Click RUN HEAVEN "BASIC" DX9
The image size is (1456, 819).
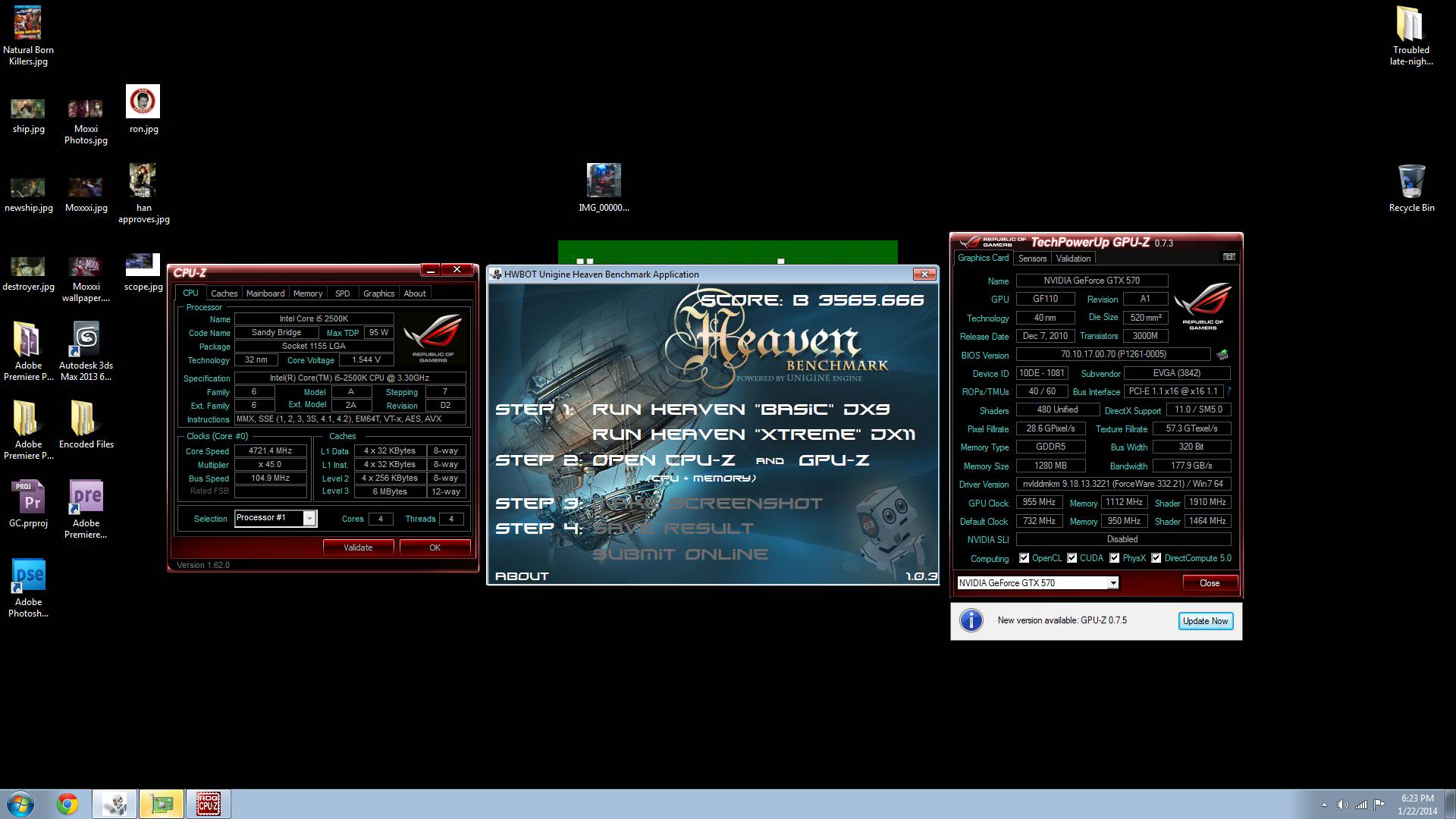pos(741,409)
